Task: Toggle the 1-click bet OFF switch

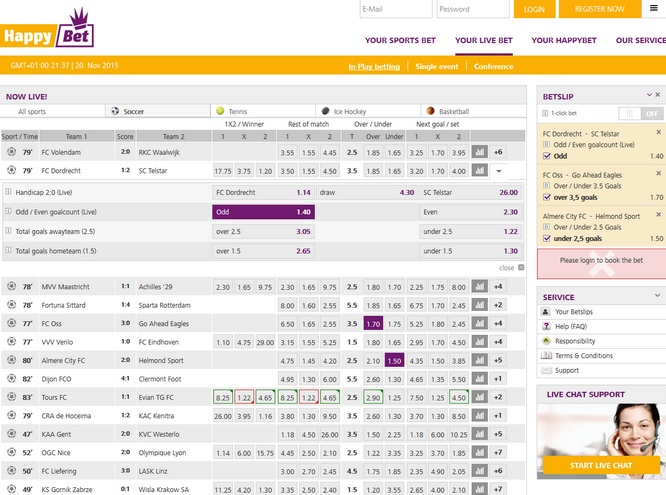Action: point(641,113)
